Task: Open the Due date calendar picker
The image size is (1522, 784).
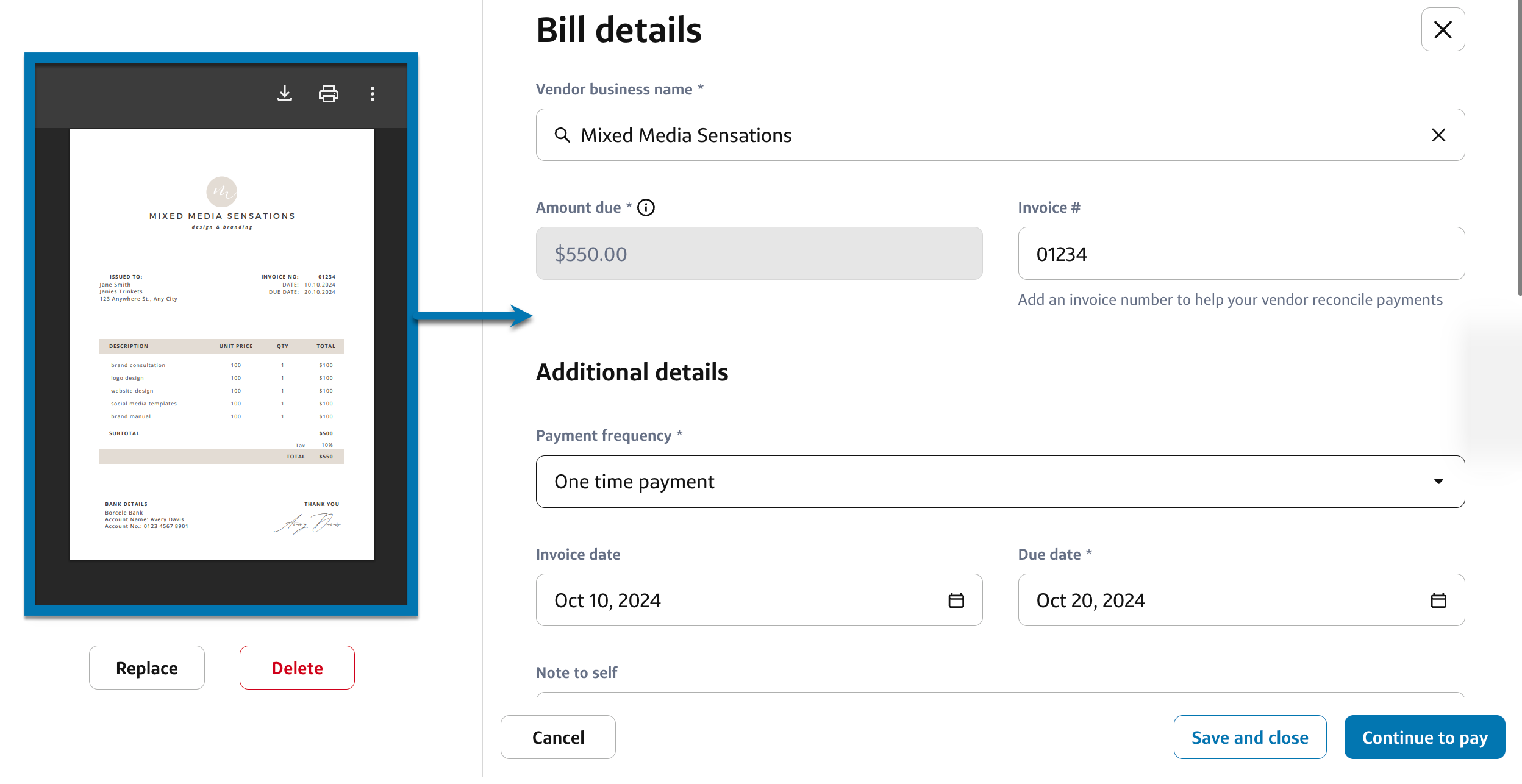Action: pos(1438,600)
